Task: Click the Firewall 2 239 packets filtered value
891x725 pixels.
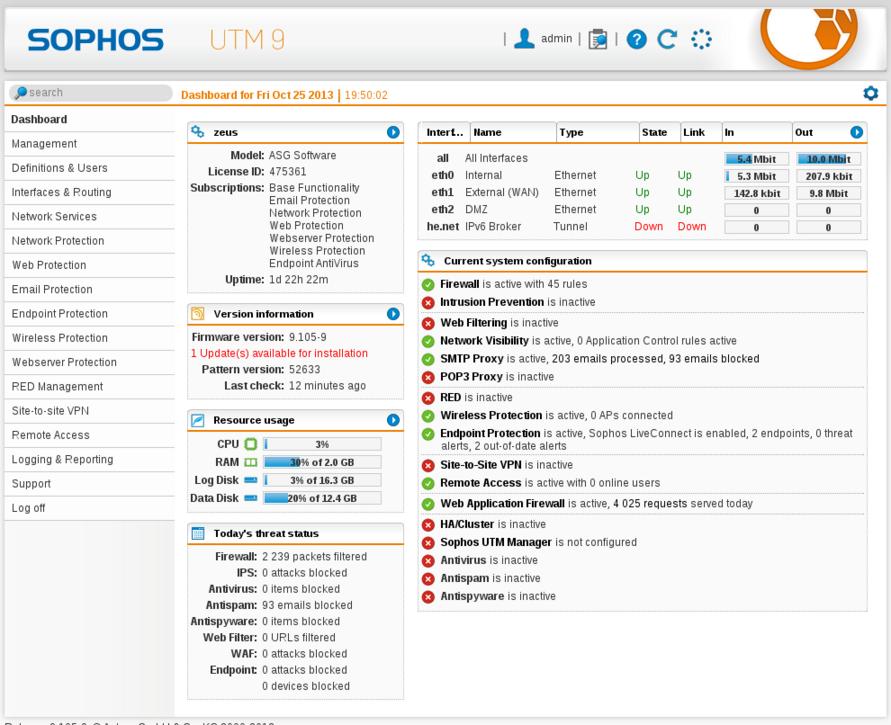Action: pyautogui.click(x=314, y=557)
